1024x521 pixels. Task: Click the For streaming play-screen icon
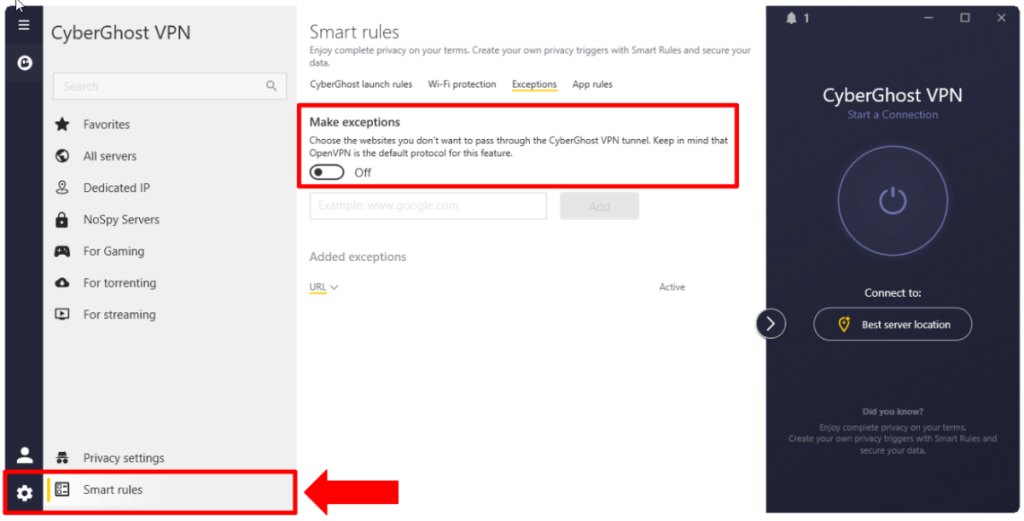(62, 314)
